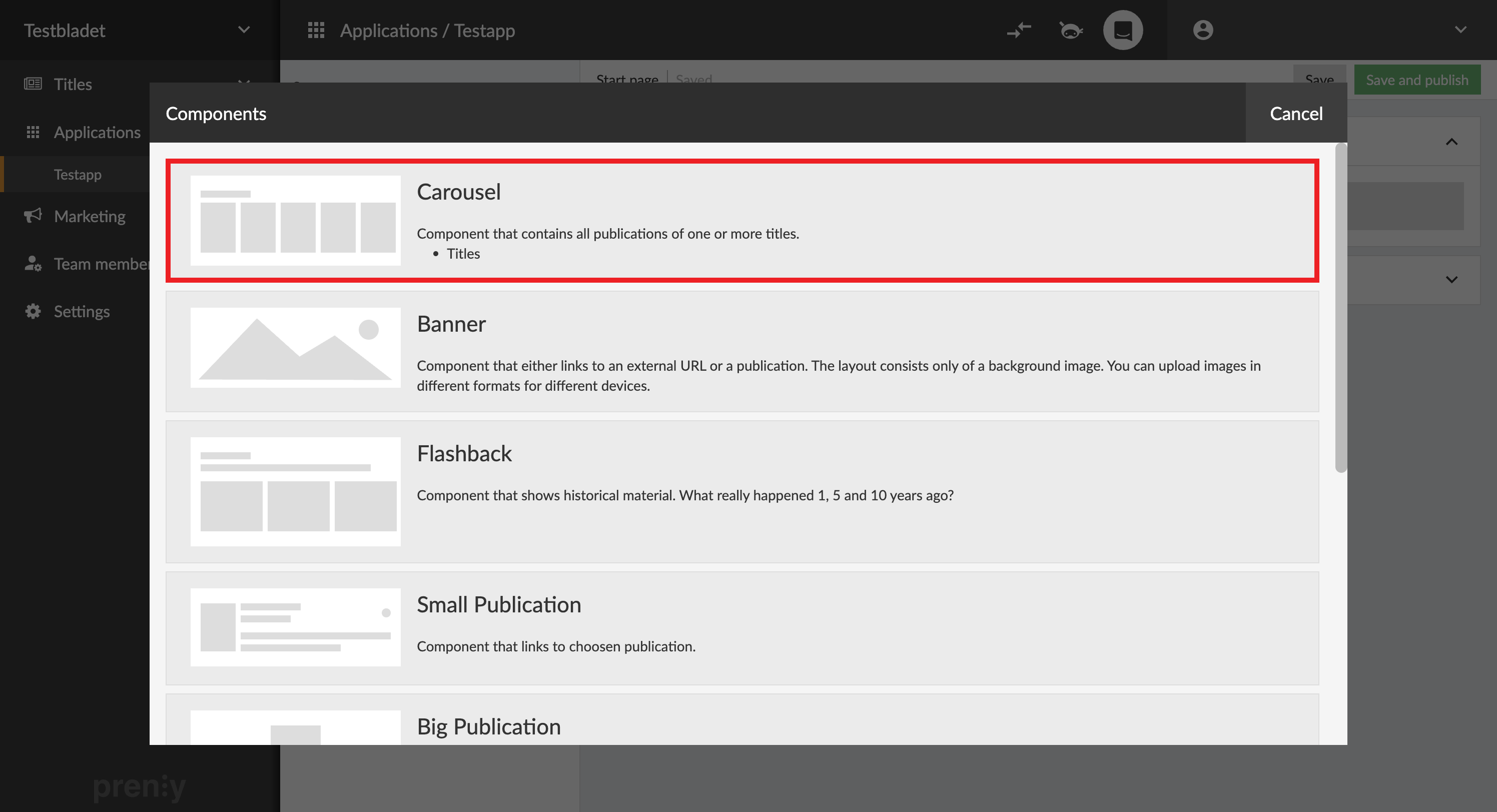Screen dimensions: 1497x812
Task: Collapse the right-side panel with the up chevron
Action: coord(1451,142)
